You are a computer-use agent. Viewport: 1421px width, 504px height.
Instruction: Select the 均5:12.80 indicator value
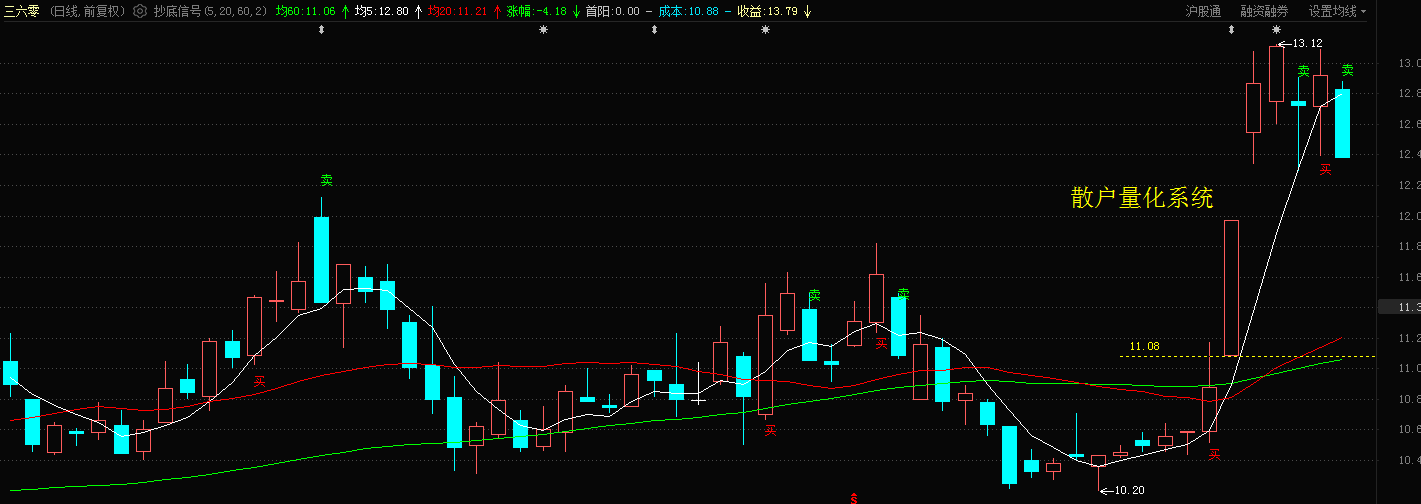[382, 12]
